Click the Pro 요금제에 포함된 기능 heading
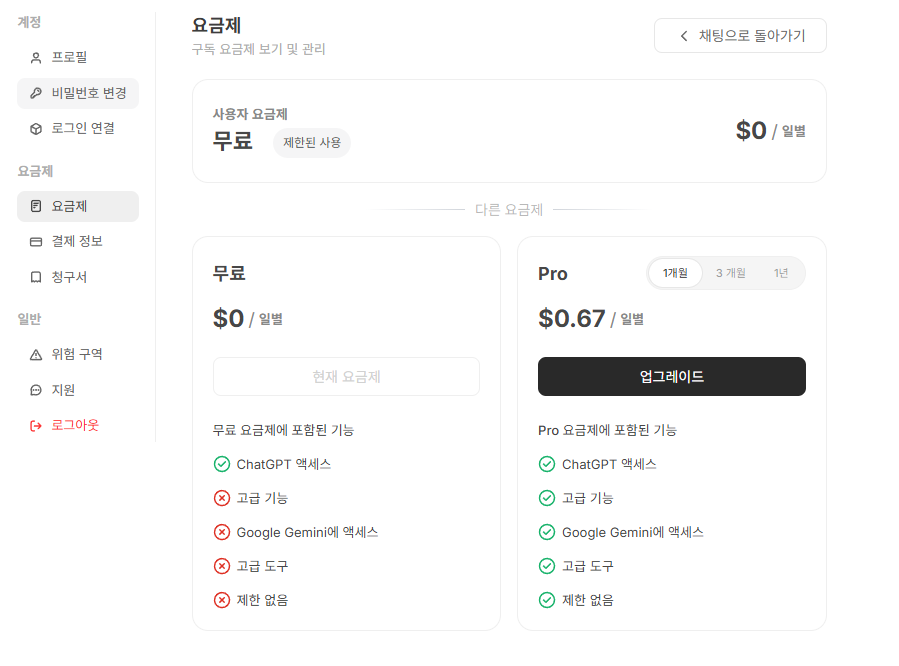 (x=607, y=430)
